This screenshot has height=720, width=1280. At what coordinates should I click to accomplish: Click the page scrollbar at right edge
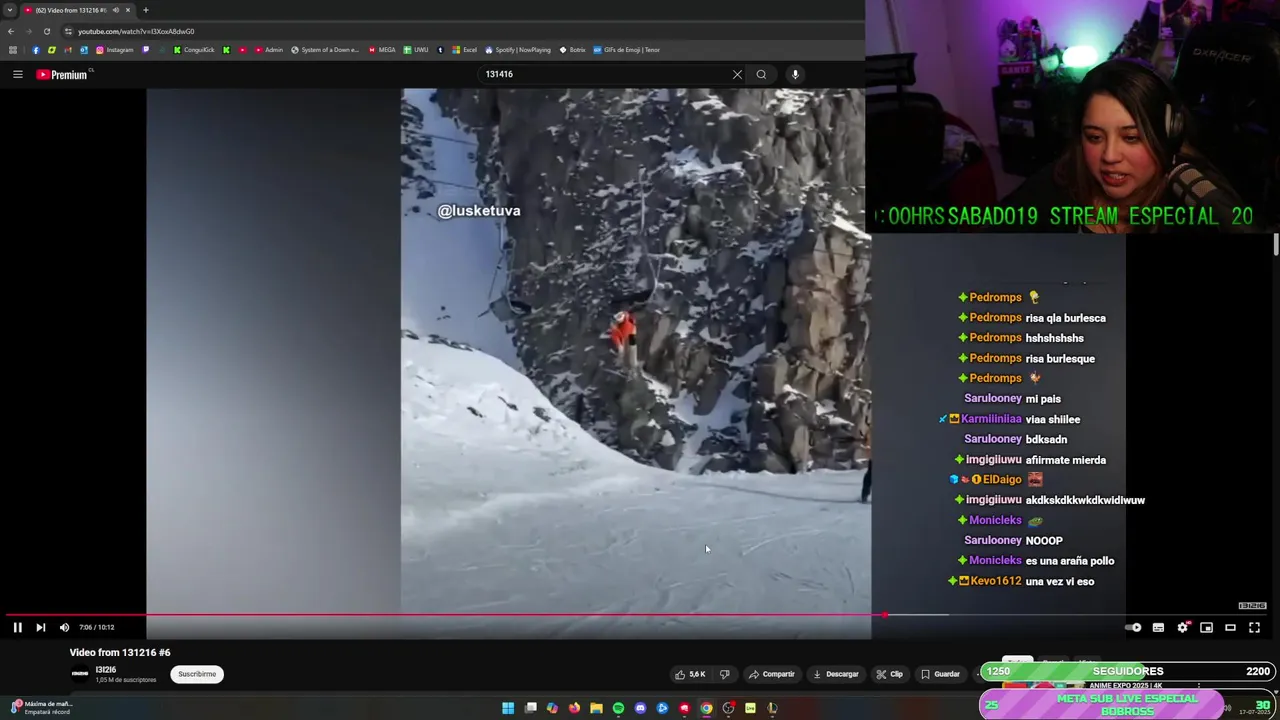pyautogui.click(x=1276, y=245)
